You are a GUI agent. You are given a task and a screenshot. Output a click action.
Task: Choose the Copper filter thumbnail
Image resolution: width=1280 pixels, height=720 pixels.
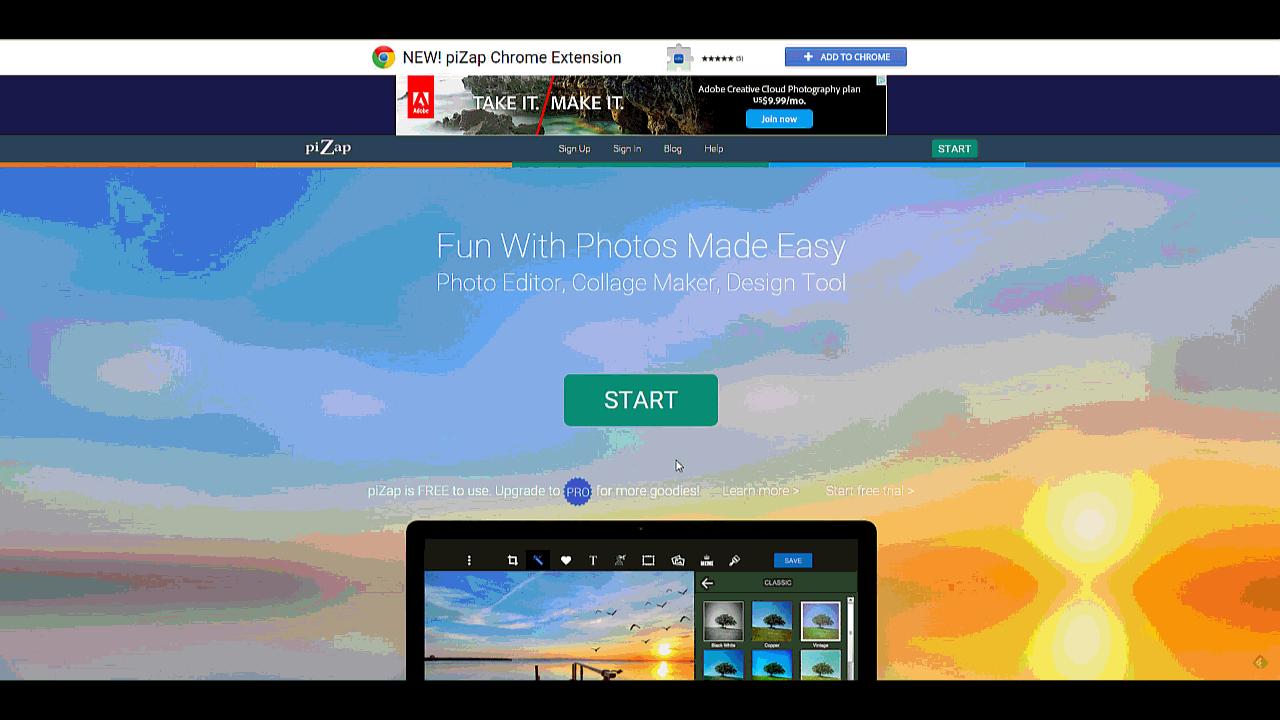coord(772,621)
